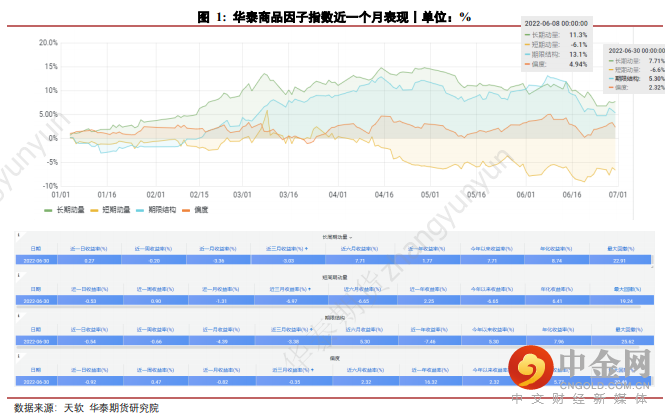Click the -10% y-axis label
This screenshot has height=417, width=665.
click(x=50, y=186)
